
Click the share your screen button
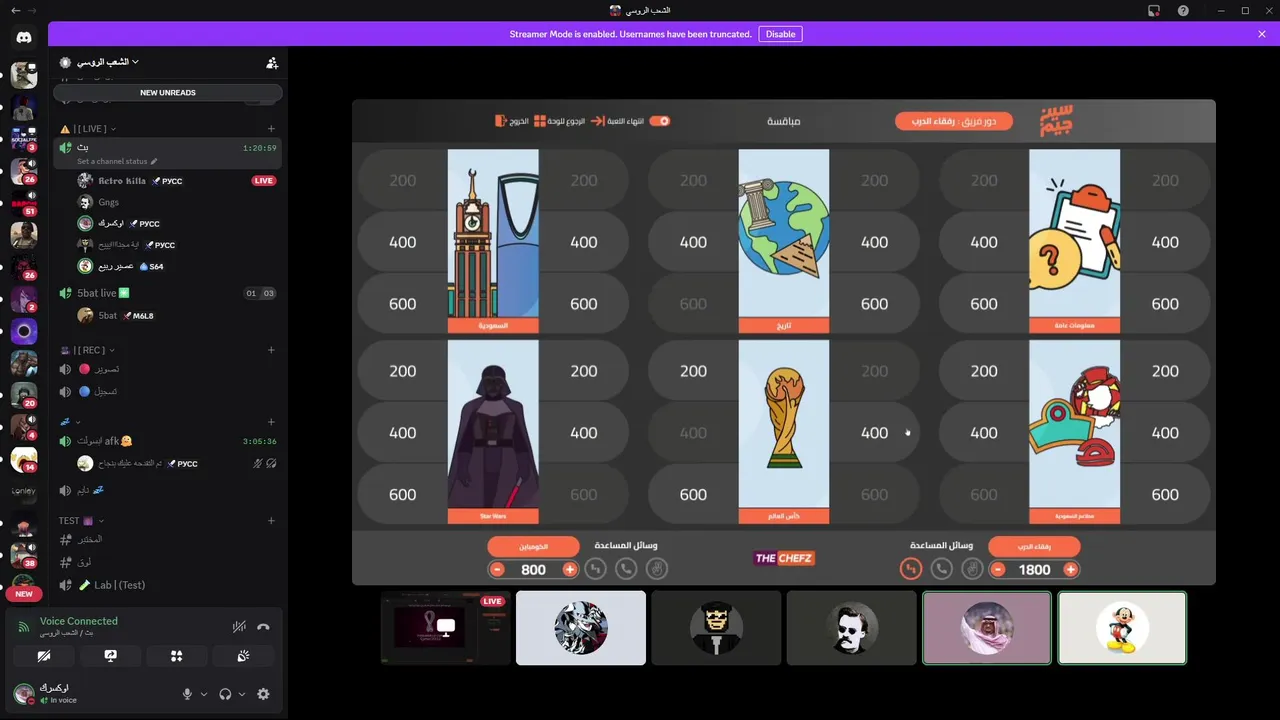coord(110,656)
